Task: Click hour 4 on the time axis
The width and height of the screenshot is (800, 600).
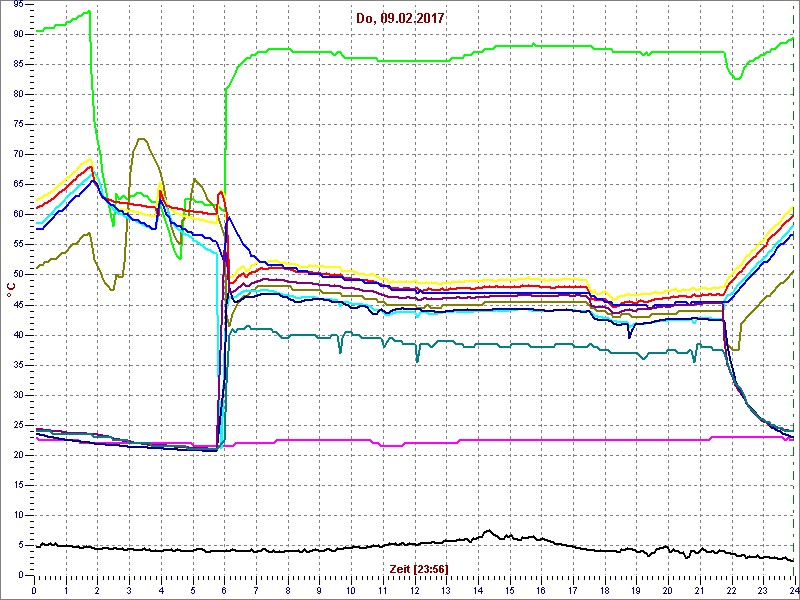Action: [x=161, y=589]
